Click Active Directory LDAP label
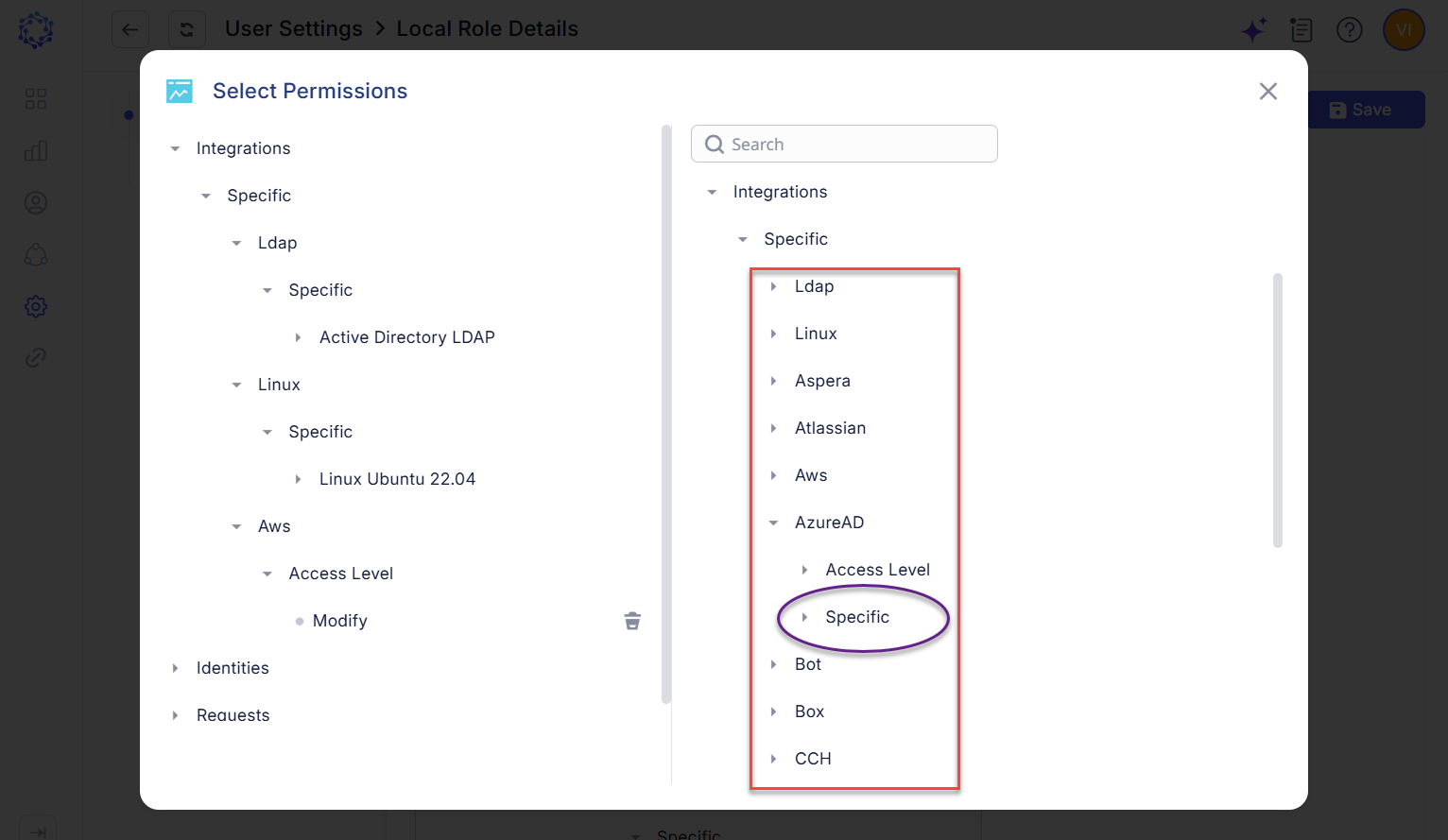The image size is (1448, 840). pyautogui.click(x=407, y=337)
